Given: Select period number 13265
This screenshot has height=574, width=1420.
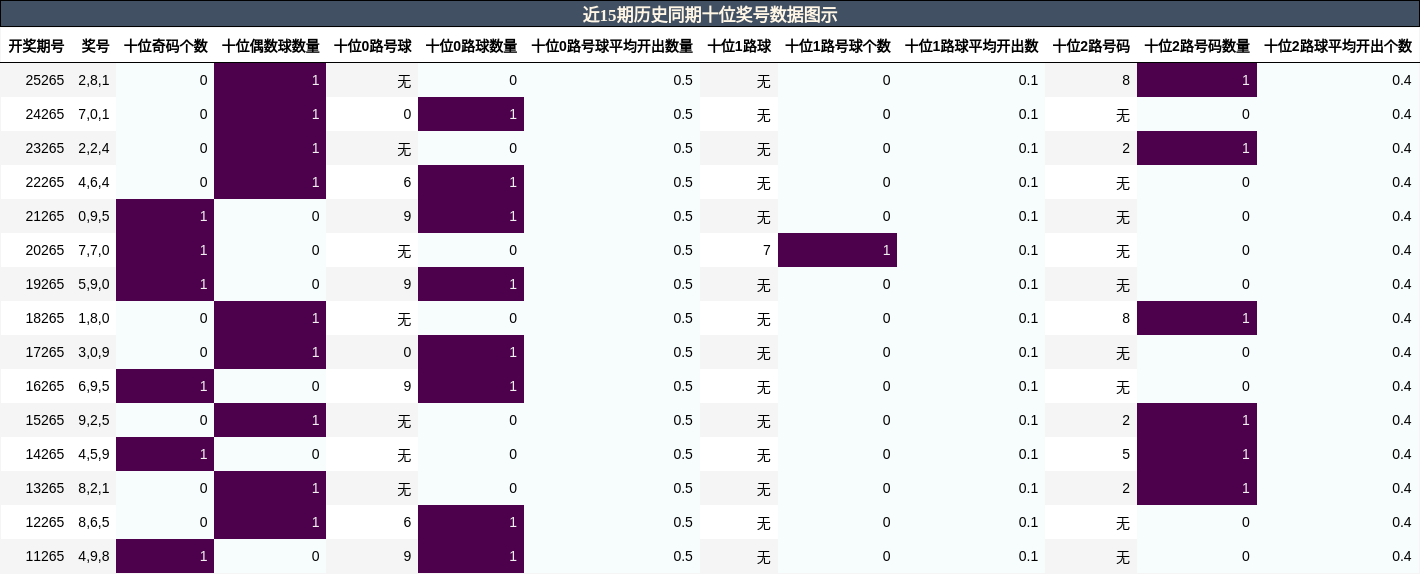Looking at the screenshot, I should [x=45, y=488].
